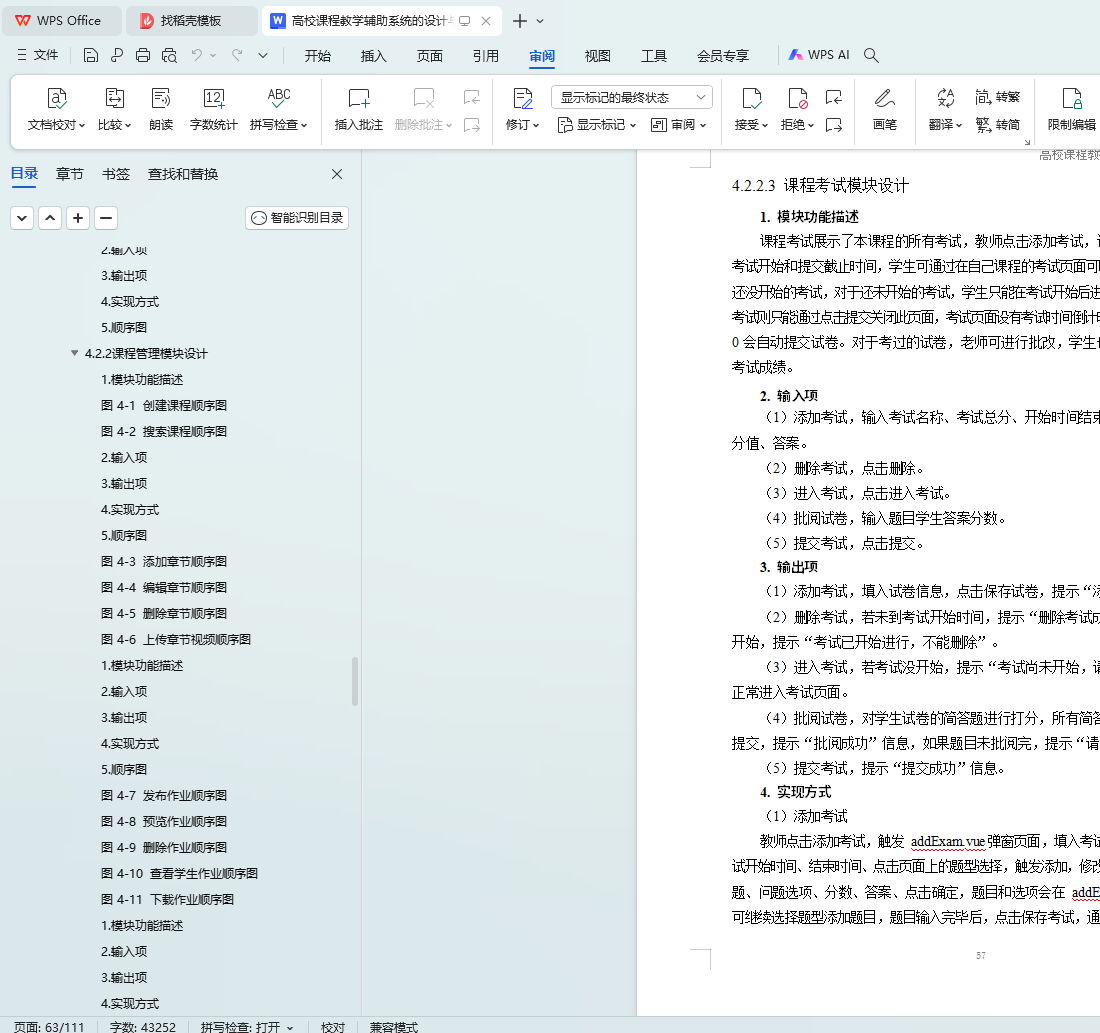Click the Redo arrow icon

coord(237,55)
